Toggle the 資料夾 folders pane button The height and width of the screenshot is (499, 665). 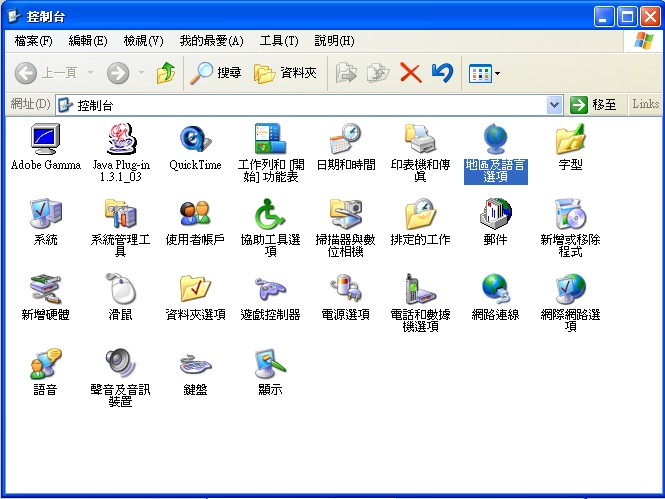click(285, 73)
